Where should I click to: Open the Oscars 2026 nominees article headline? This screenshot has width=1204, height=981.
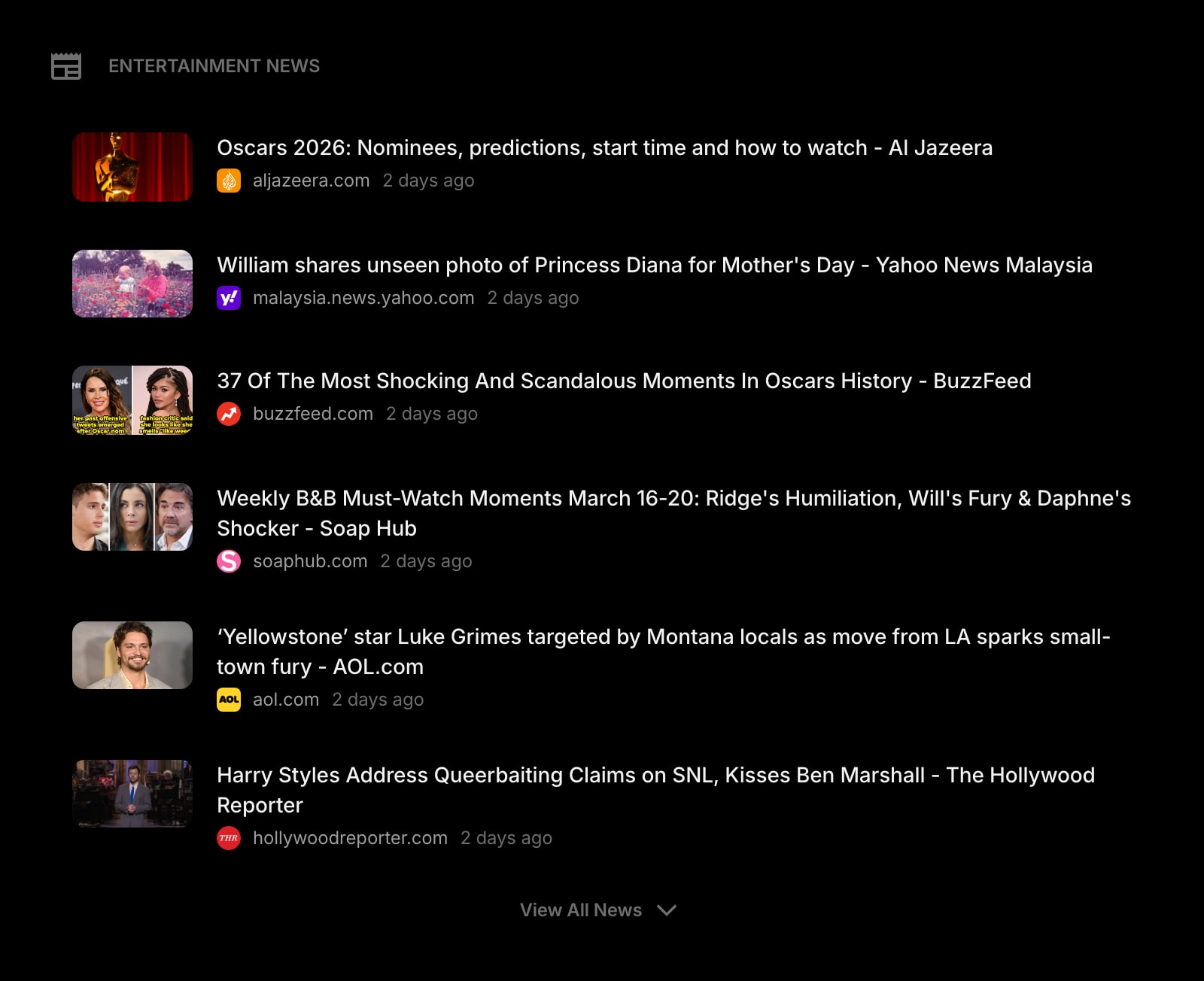(604, 147)
